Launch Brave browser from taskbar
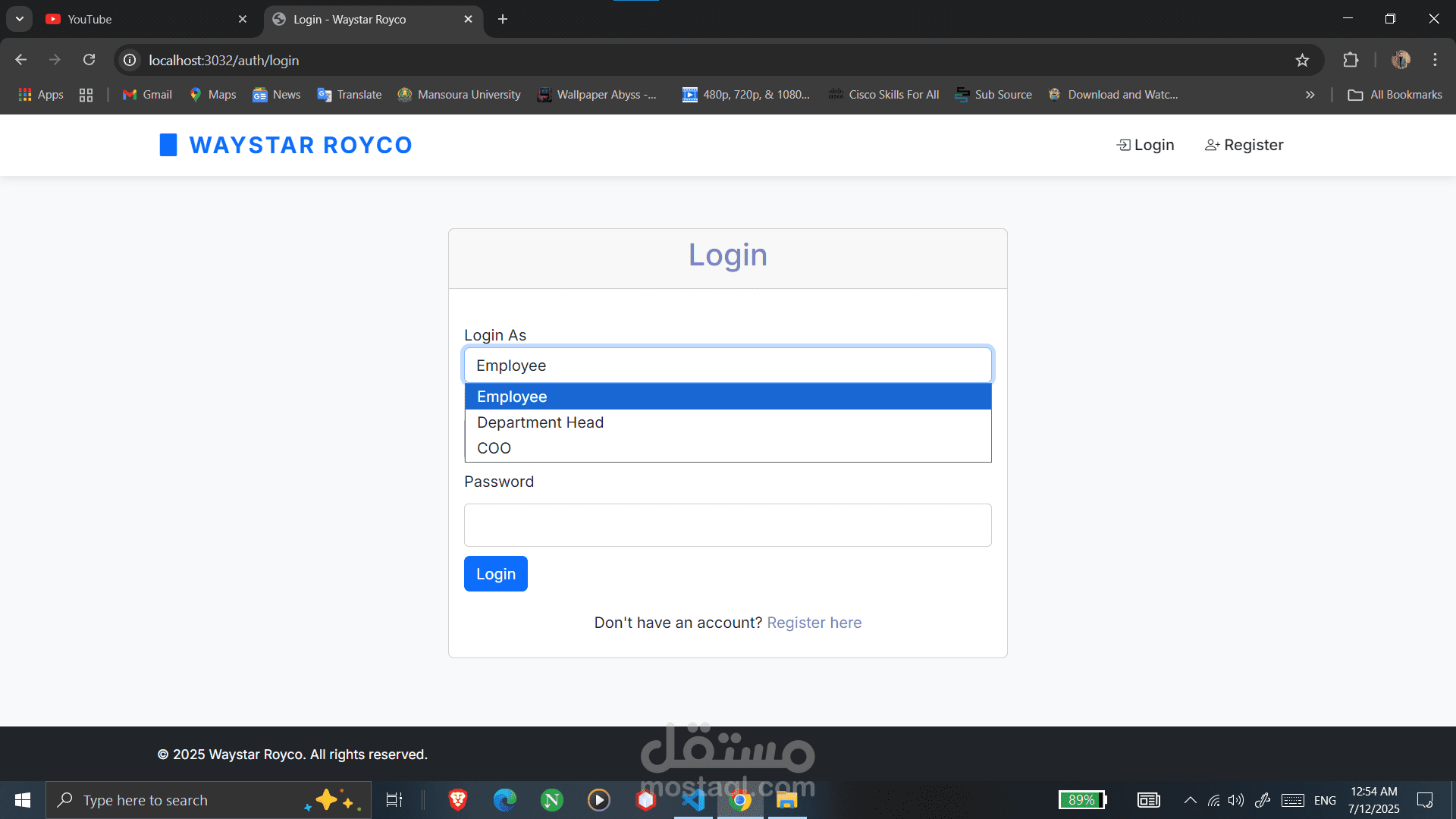 pos(458,800)
